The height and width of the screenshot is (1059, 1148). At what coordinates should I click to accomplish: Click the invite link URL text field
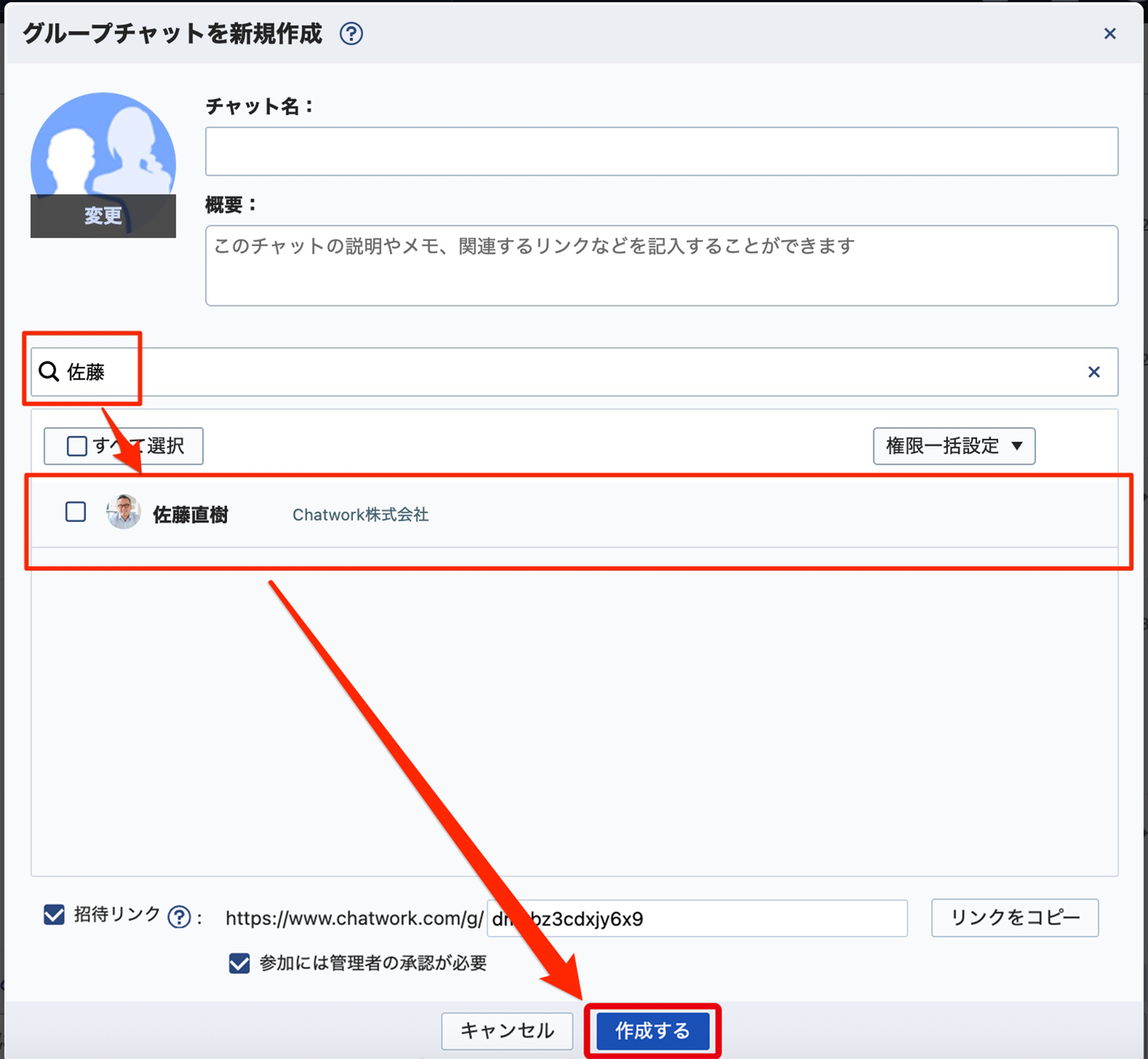[x=745, y=918]
